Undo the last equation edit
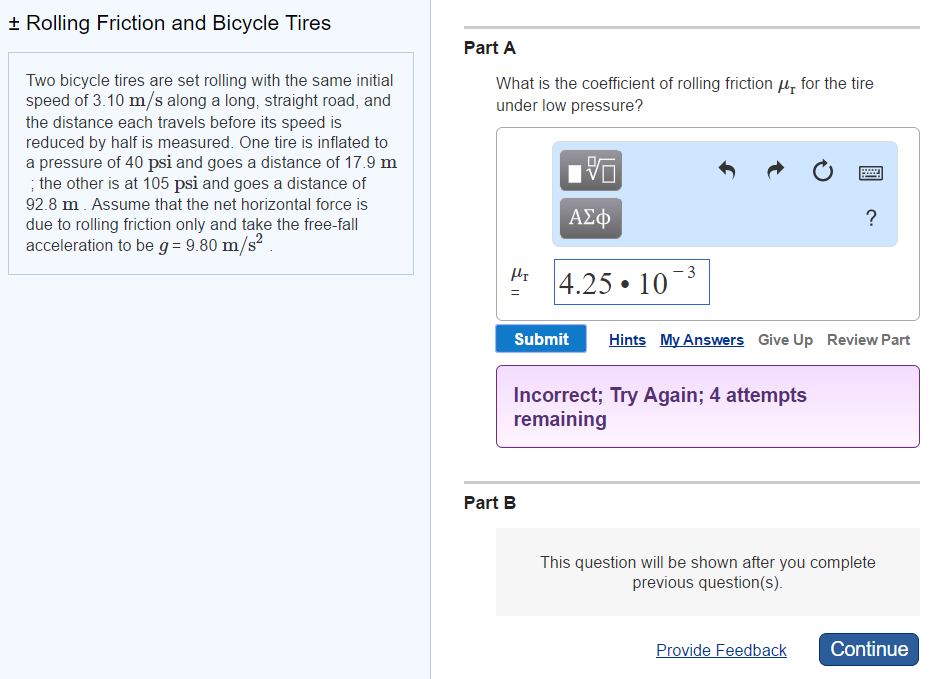Viewport: 944px width, 679px height. point(727,171)
